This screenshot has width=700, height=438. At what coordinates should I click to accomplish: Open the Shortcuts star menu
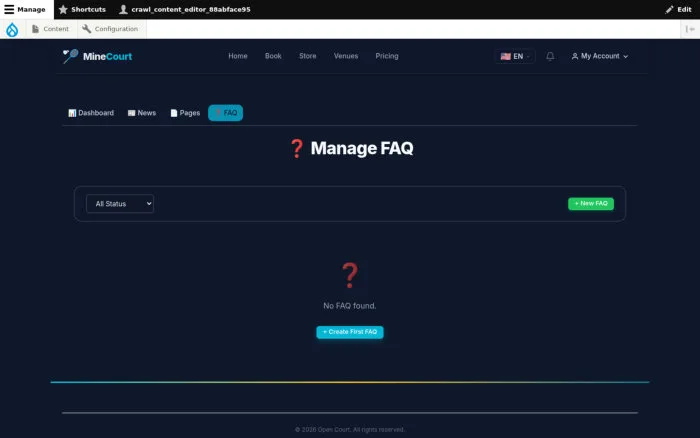[83, 9]
